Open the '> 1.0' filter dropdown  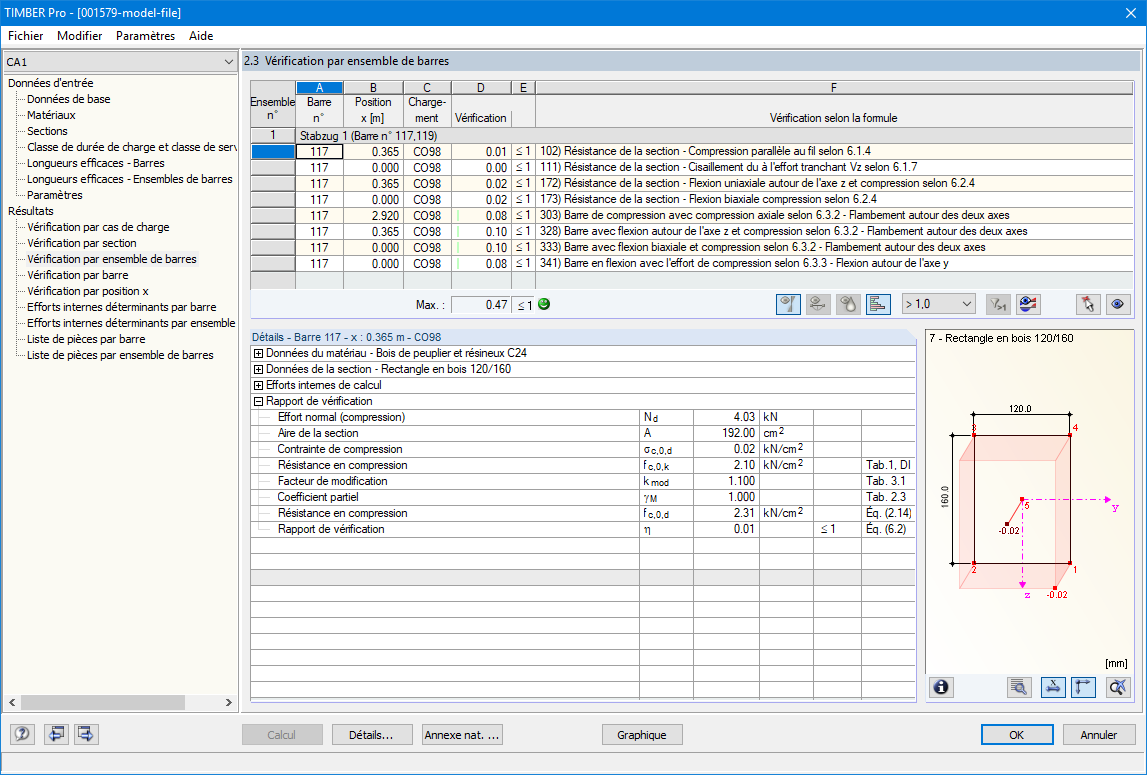click(939, 304)
